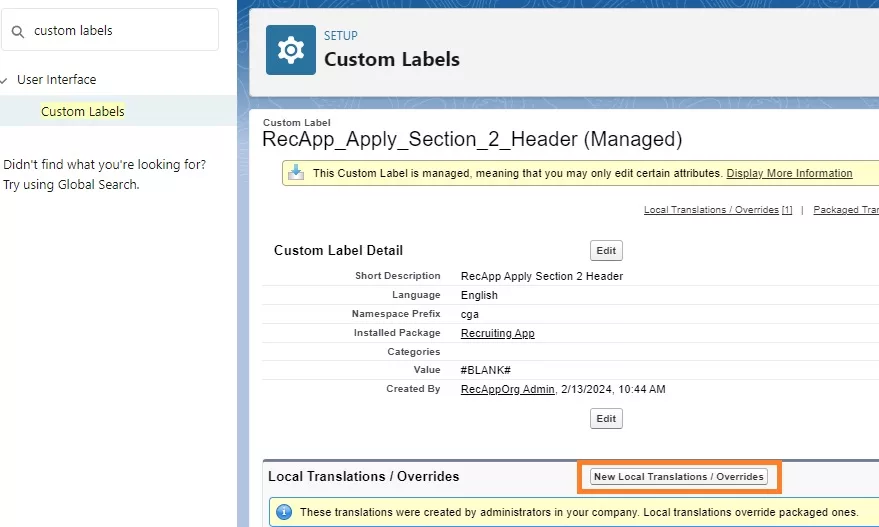Click New Local Translations / Overrides button
The height and width of the screenshot is (527, 879).
679,477
